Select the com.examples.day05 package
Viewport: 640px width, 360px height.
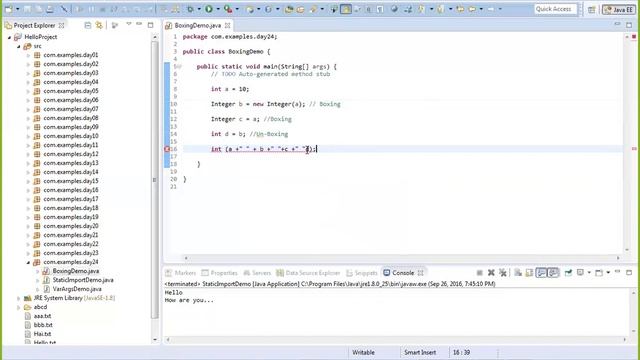[71, 91]
